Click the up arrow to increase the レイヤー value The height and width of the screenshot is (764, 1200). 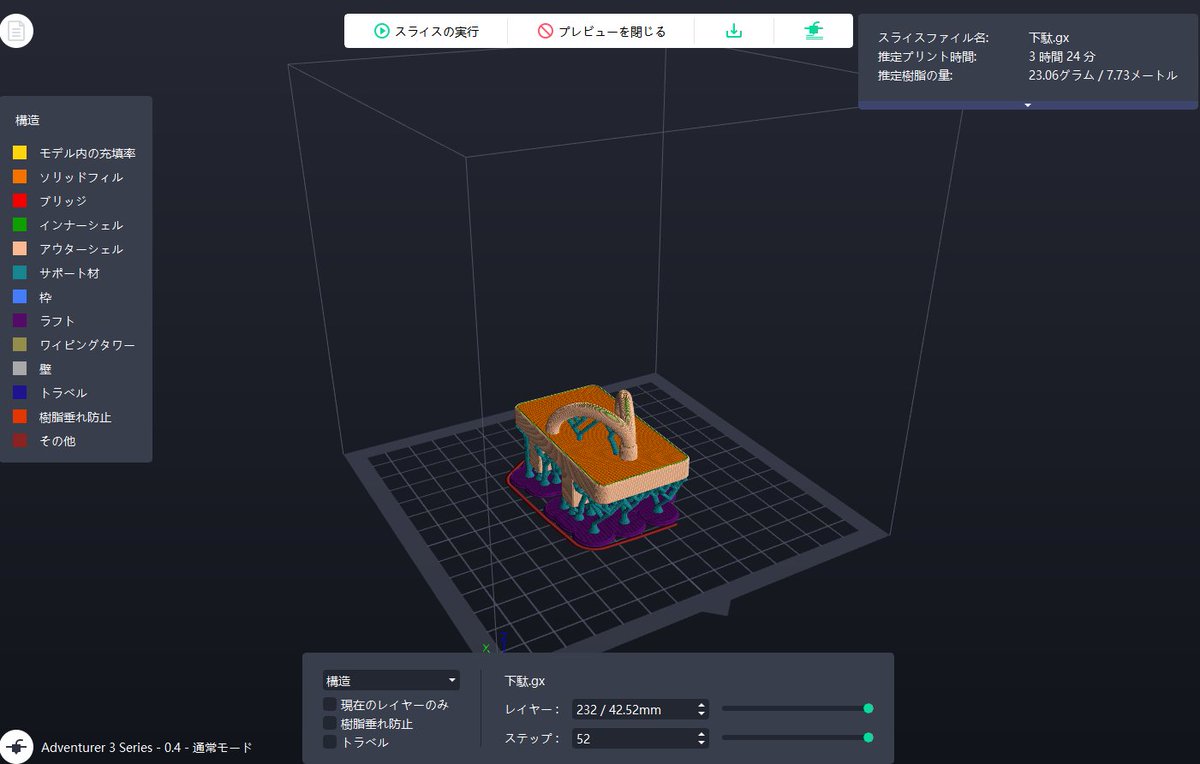(x=700, y=703)
